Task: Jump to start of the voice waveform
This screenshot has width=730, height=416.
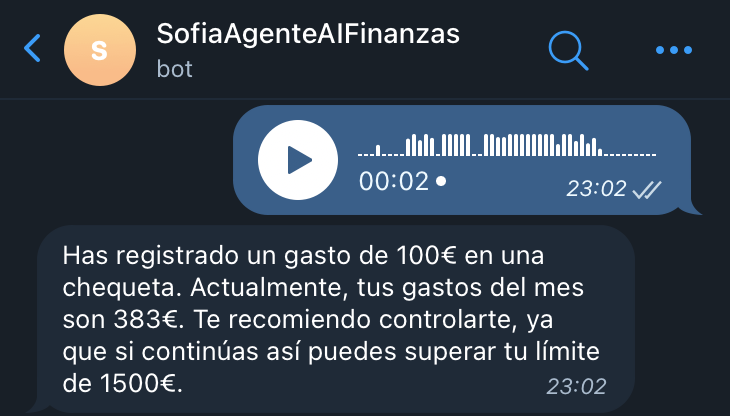Action: pos(359,154)
